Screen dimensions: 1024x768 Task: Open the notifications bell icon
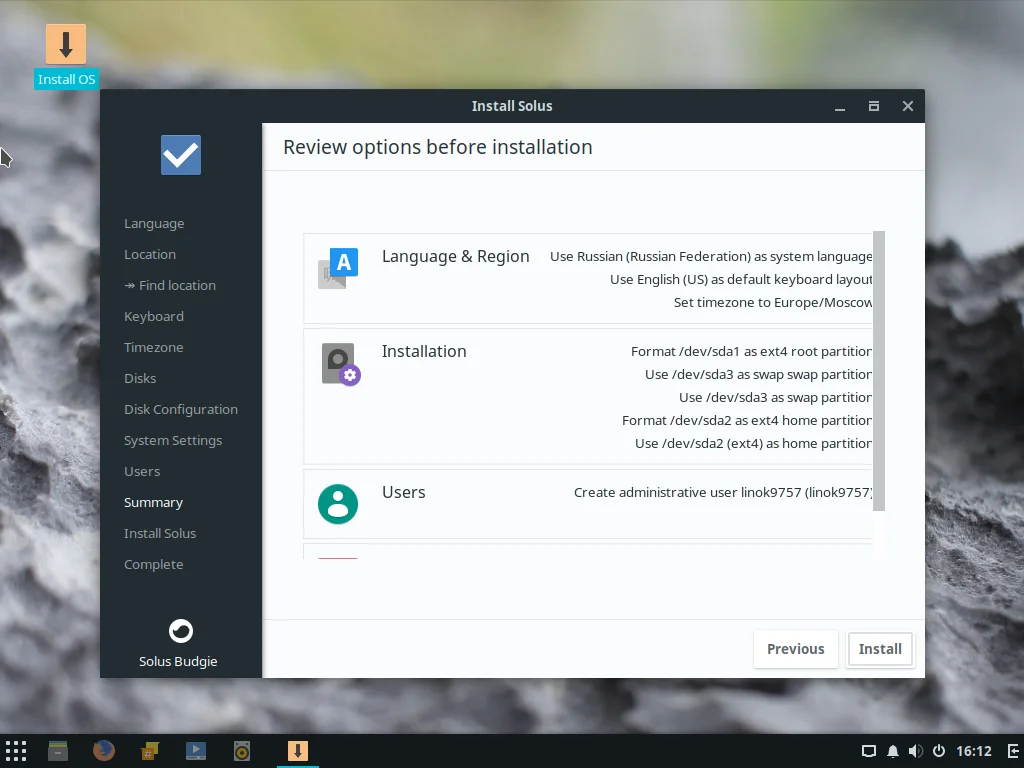(x=892, y=751)
